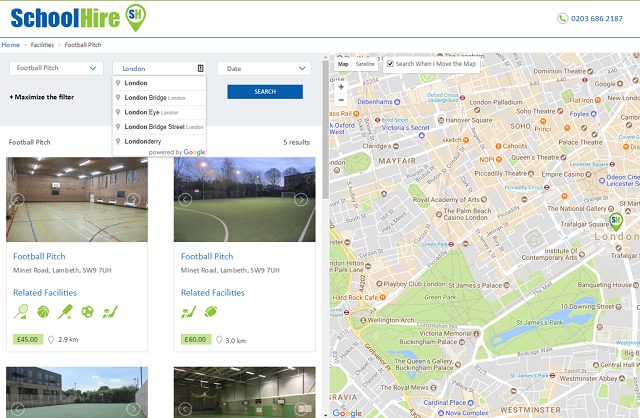Screen dimensions: 640x418
Task: Click the cricket bat facility icon
Action: (x=65, y=312)
